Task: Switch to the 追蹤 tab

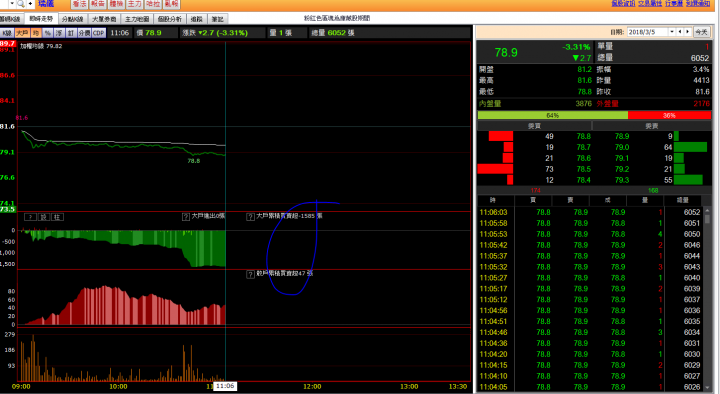Action: (x=197, y=19)
